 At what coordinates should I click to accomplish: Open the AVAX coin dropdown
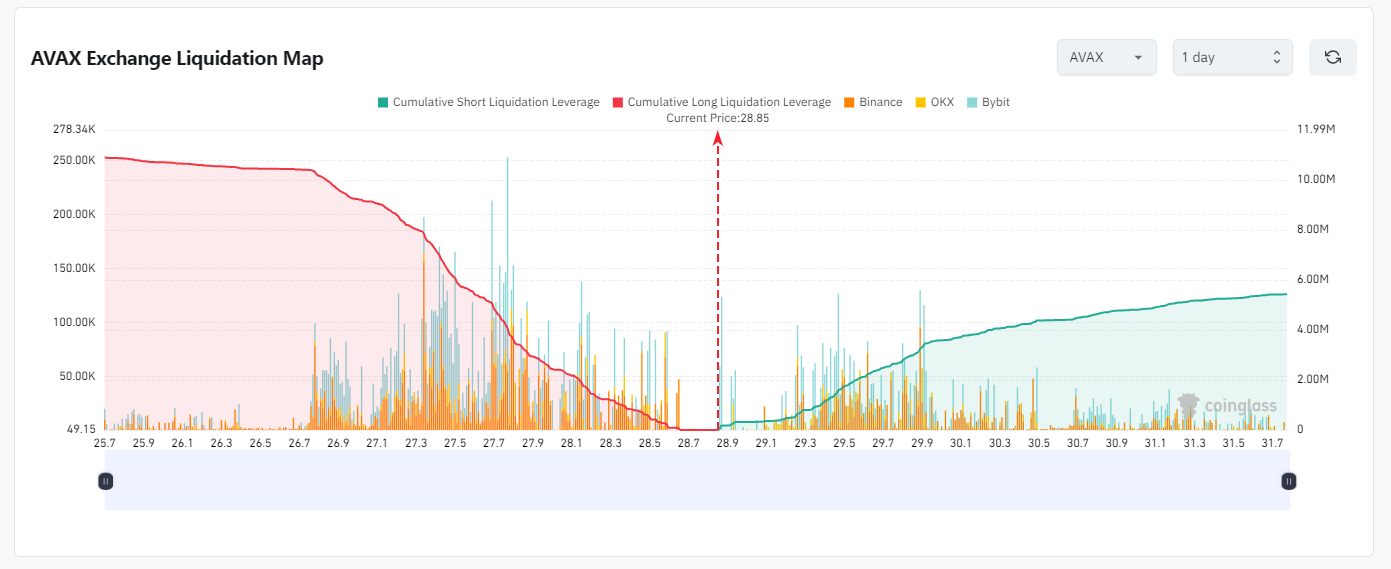[x=1106, y=57]
